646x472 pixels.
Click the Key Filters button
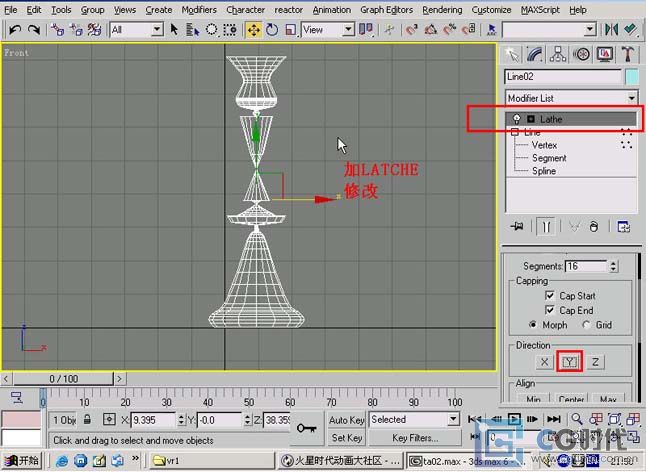(415, 437)
